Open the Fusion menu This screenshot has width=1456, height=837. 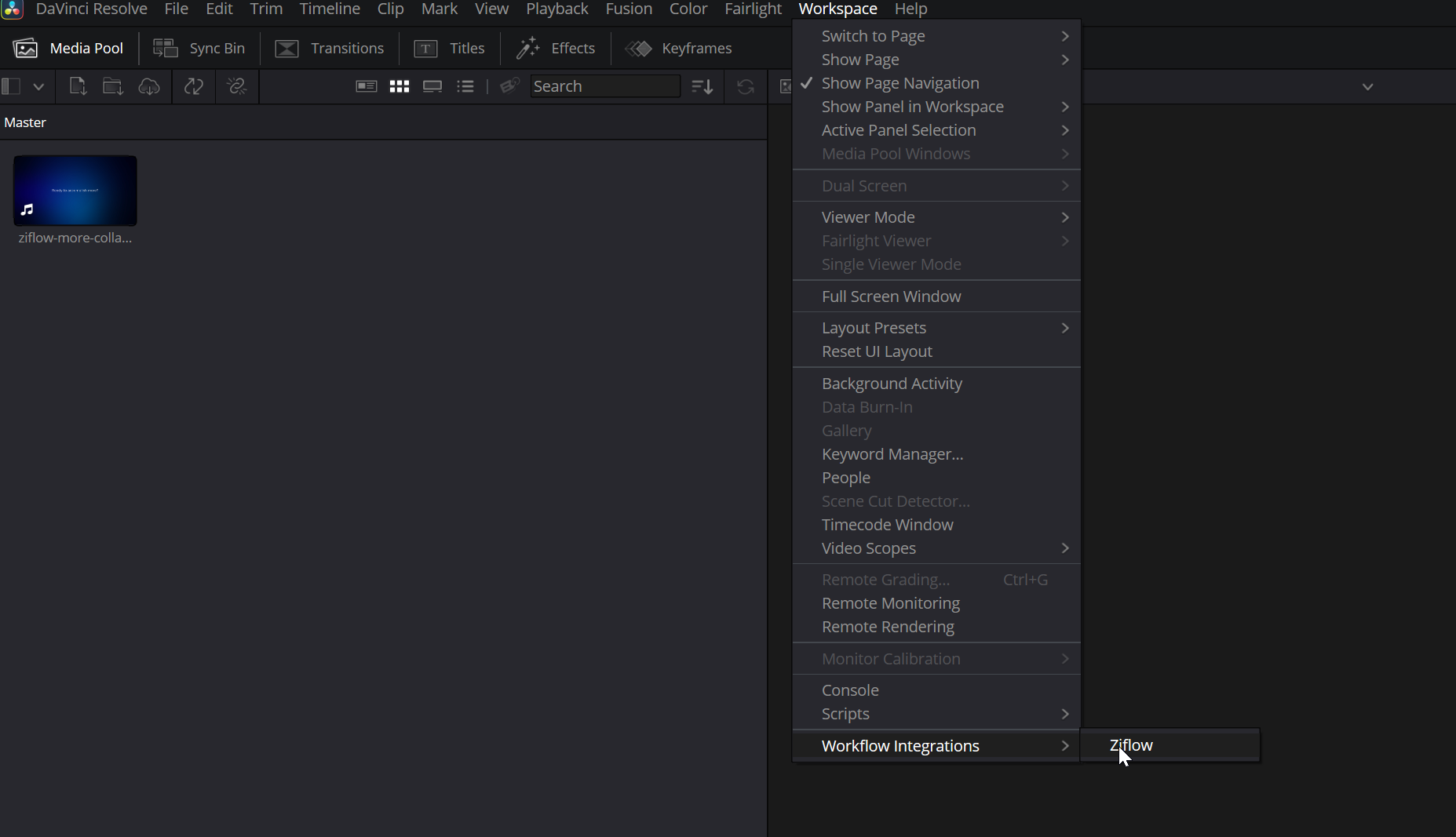tap(629, 9)
